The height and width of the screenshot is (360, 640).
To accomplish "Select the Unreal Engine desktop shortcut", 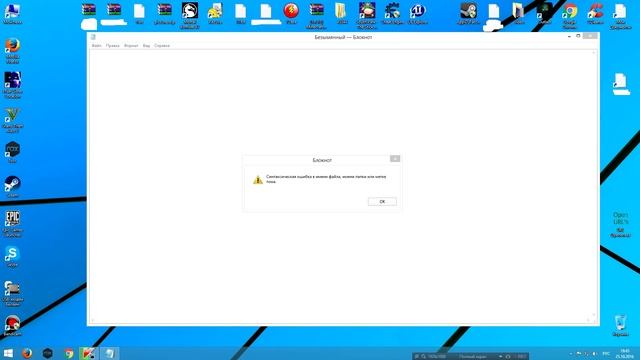I will pos(417,13).
